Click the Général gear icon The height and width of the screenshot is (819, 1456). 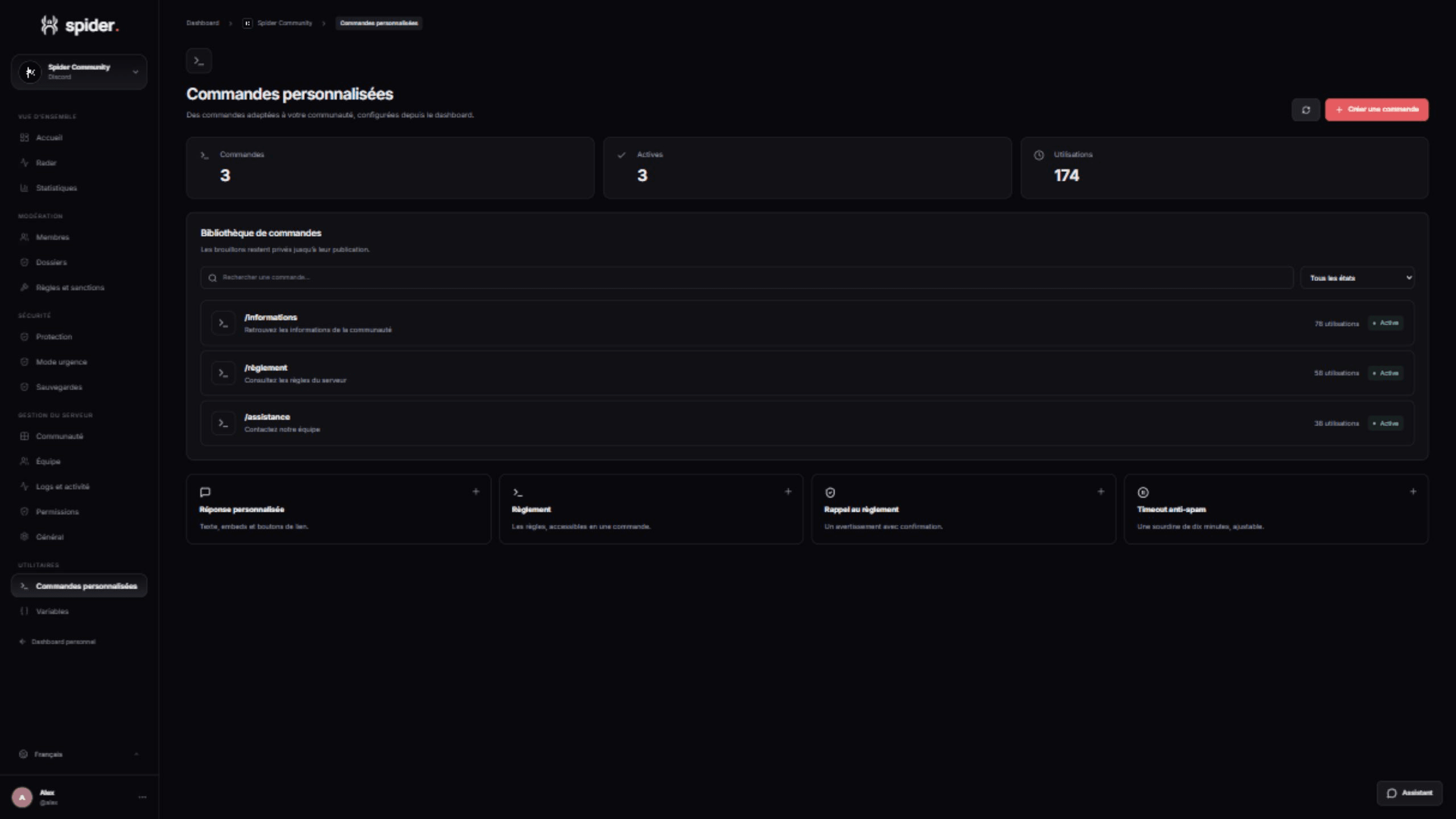[24, 536]
